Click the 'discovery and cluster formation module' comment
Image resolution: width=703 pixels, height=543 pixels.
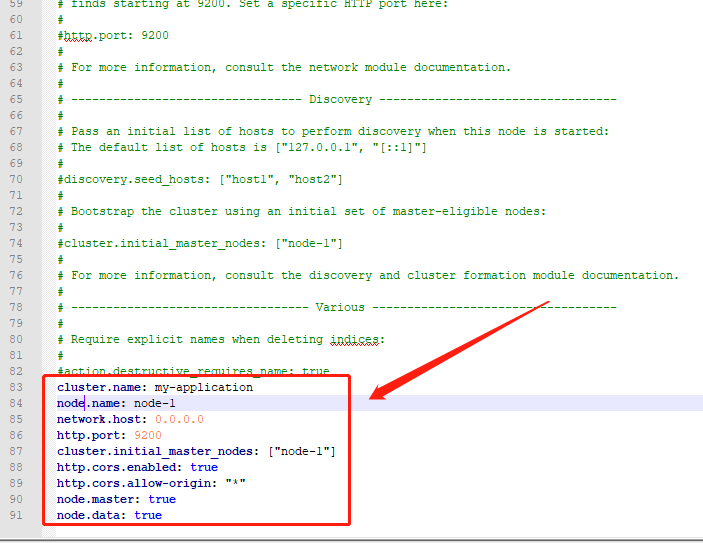pos(368,275)
